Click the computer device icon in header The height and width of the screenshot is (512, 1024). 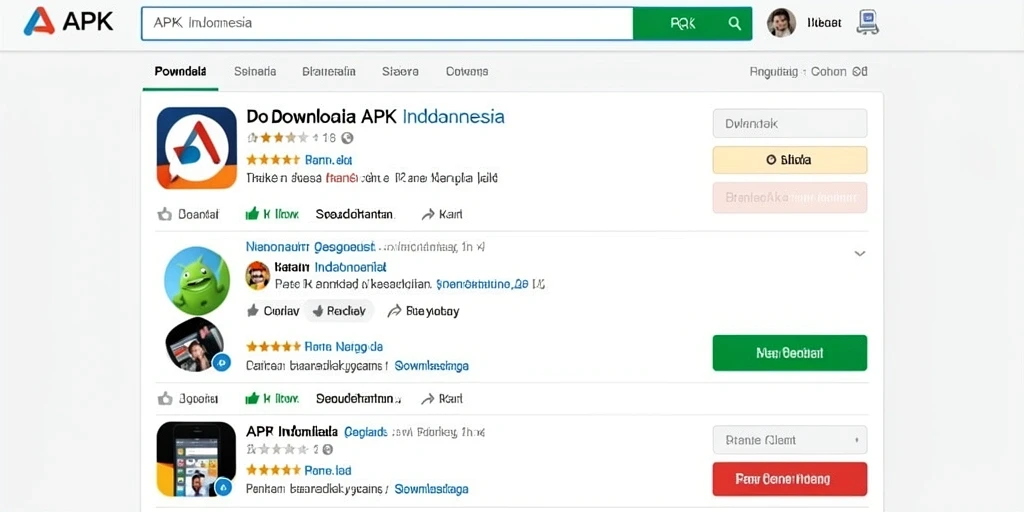867,22
